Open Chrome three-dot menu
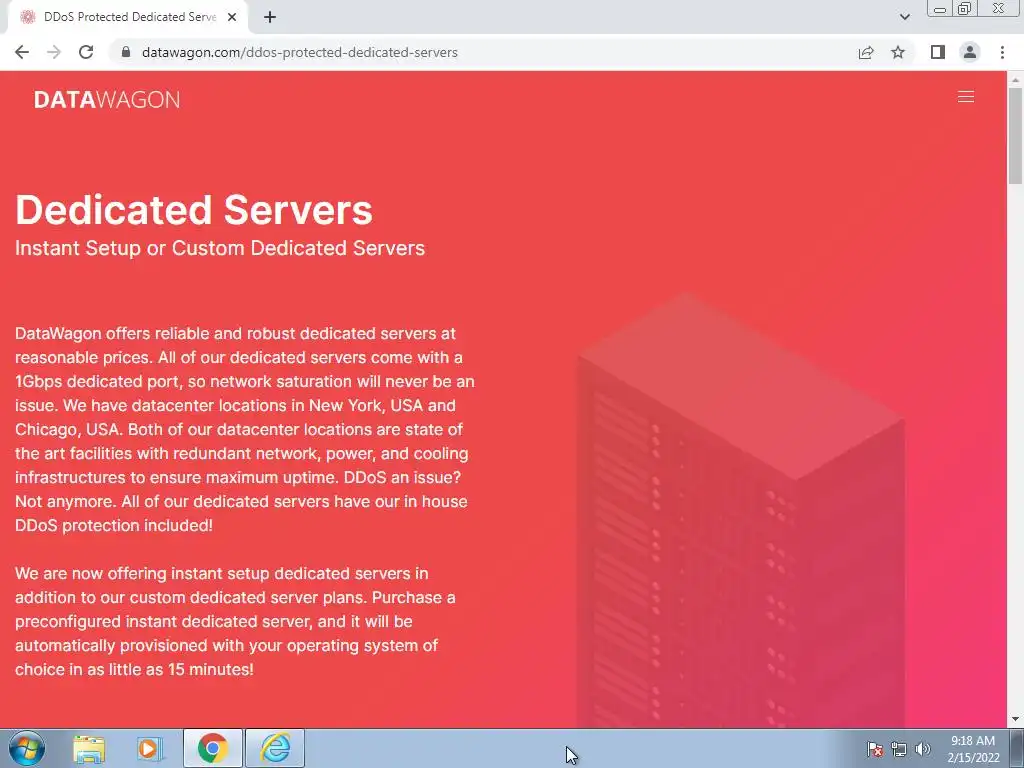Viewport: 1024px width, 768px height. 1002,52
